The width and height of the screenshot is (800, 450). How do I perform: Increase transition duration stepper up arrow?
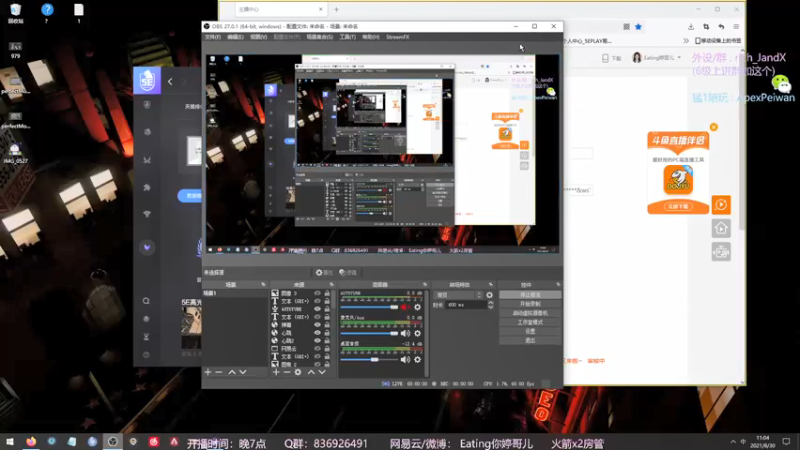[490, 303]
